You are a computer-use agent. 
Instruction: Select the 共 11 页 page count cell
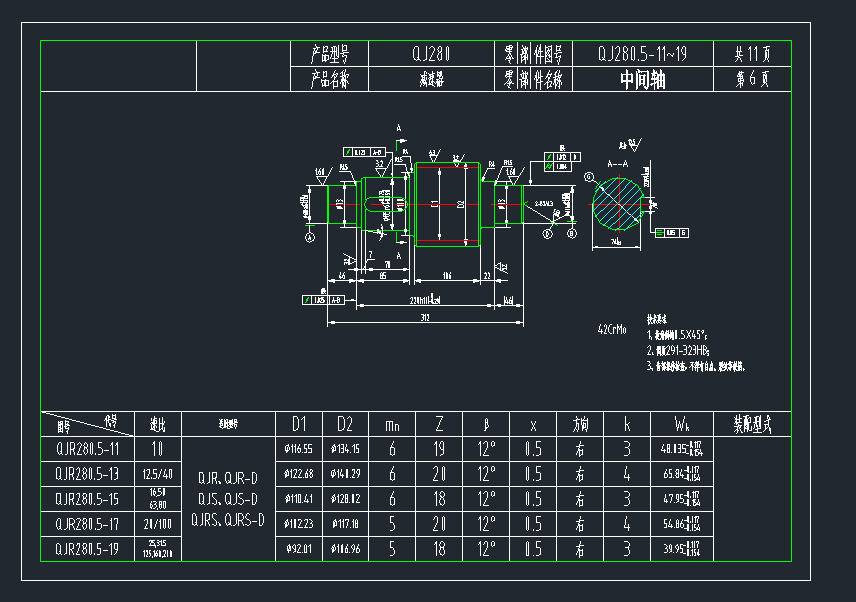tap(752, 54)
